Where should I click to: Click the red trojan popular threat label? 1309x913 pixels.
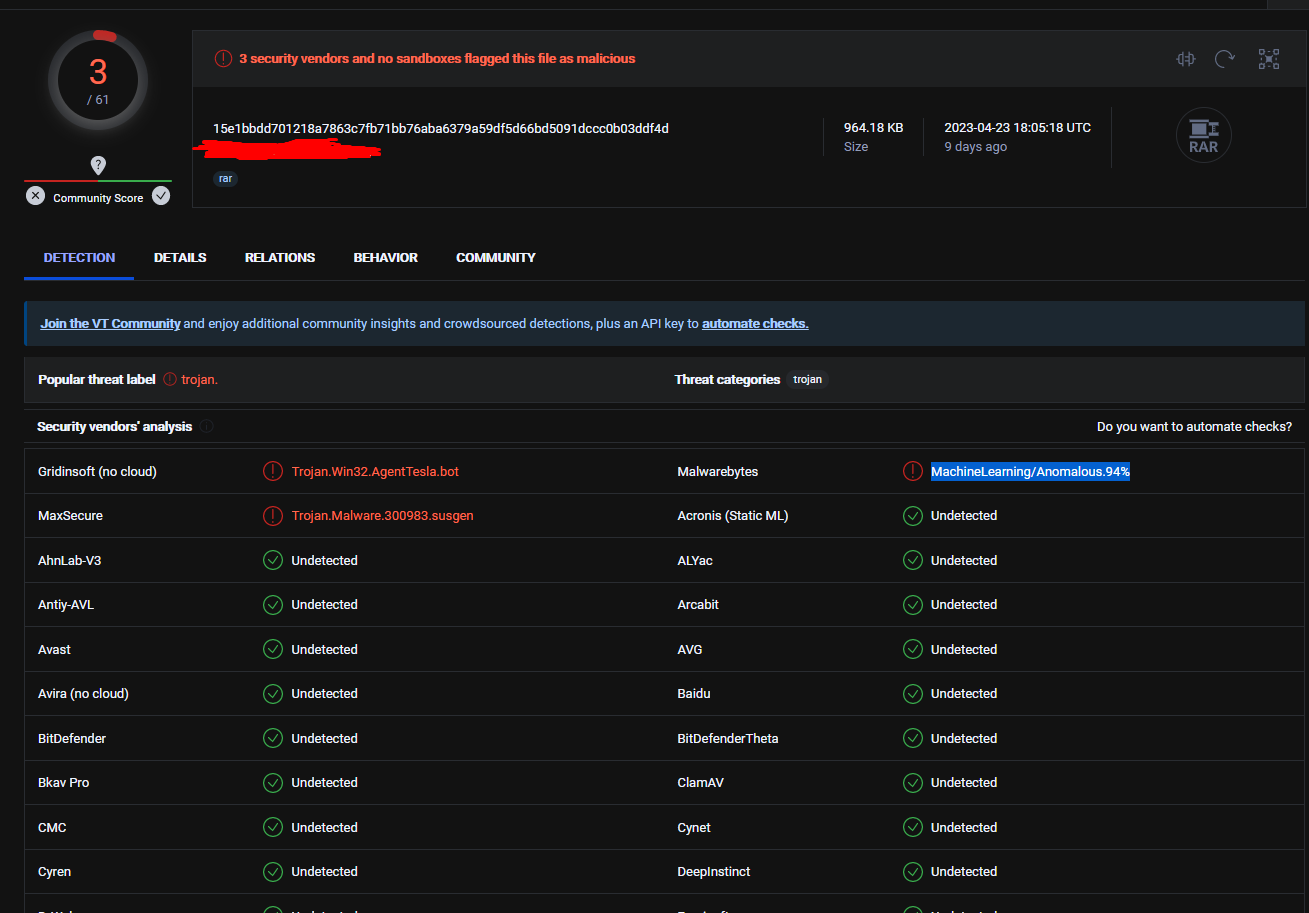pyautogui.click(x=199, y=380)
